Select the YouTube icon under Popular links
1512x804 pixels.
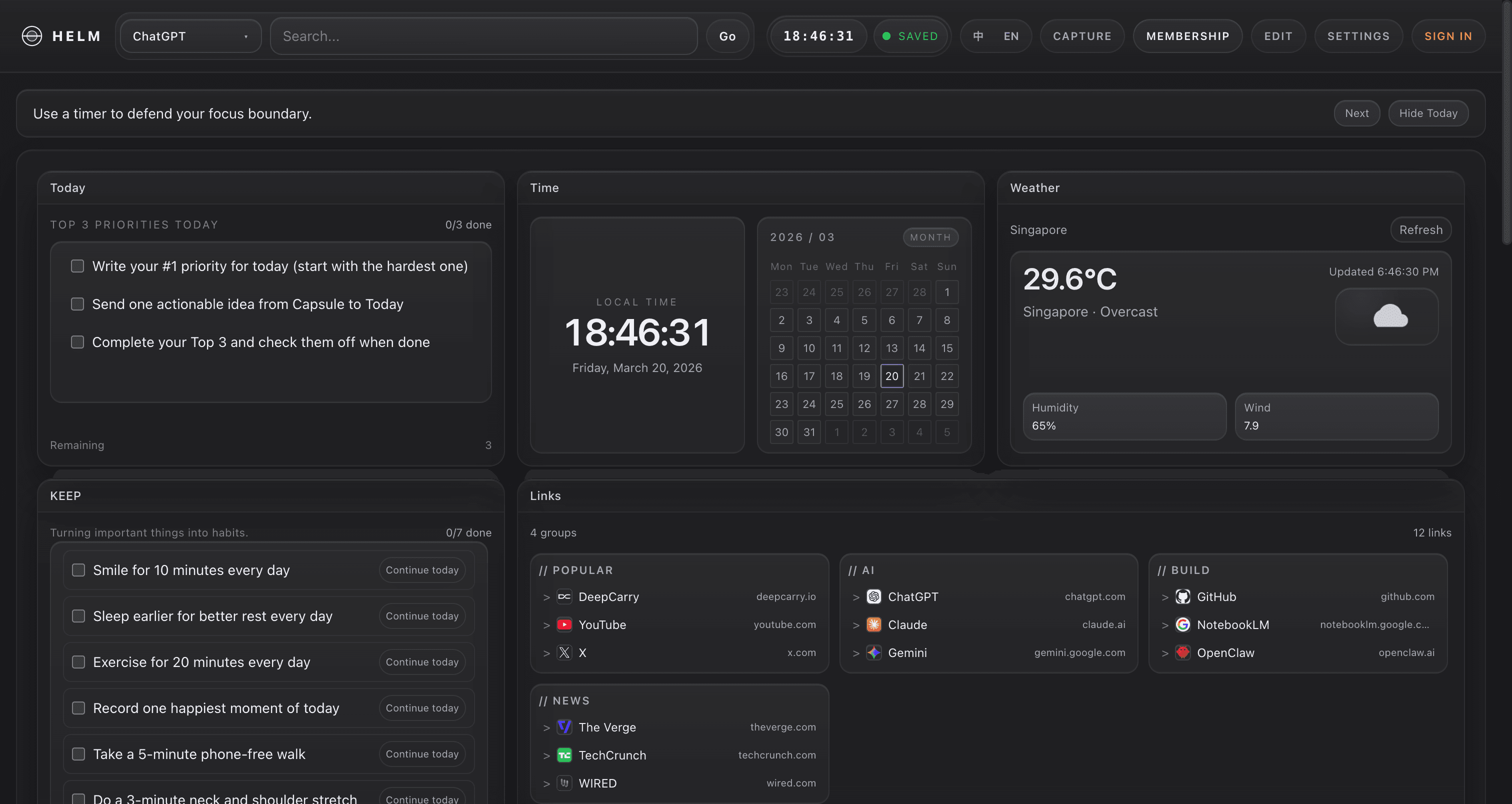coord(564,624)
